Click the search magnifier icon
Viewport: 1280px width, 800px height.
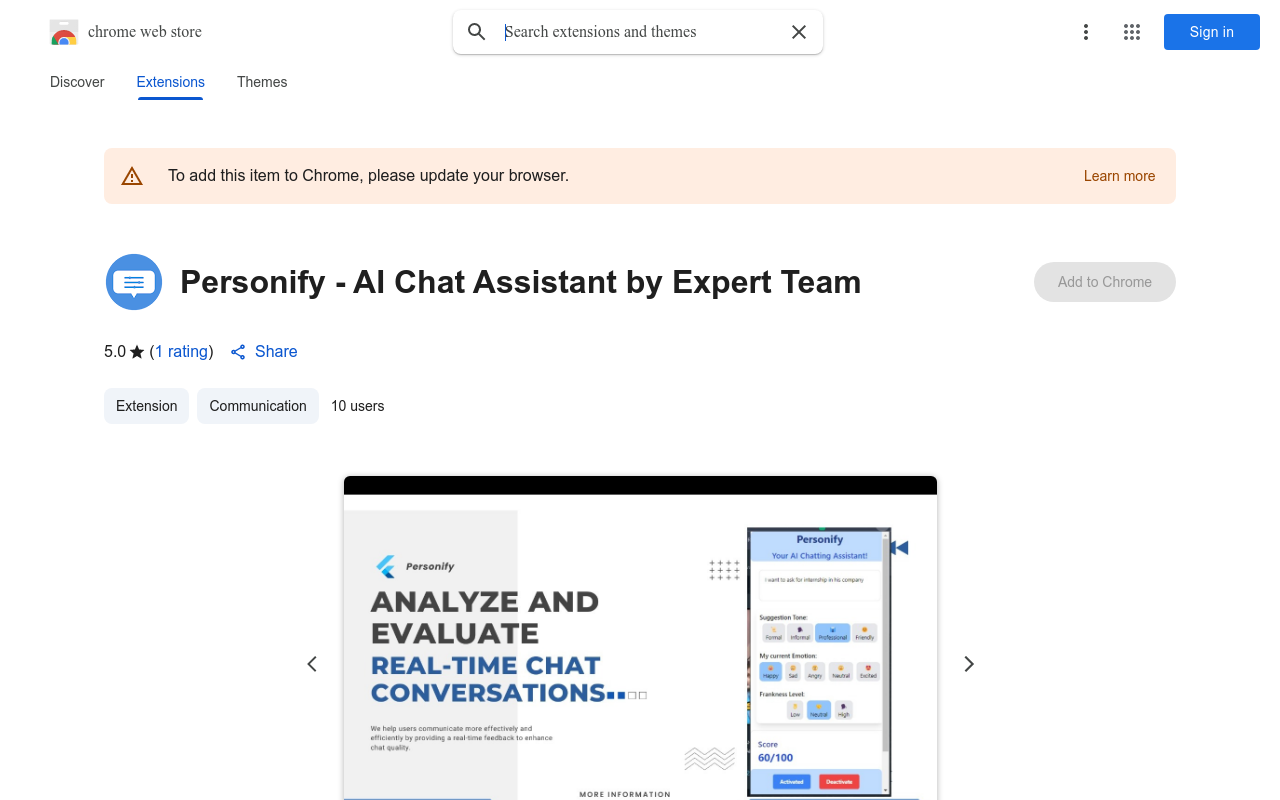[477, 32]
